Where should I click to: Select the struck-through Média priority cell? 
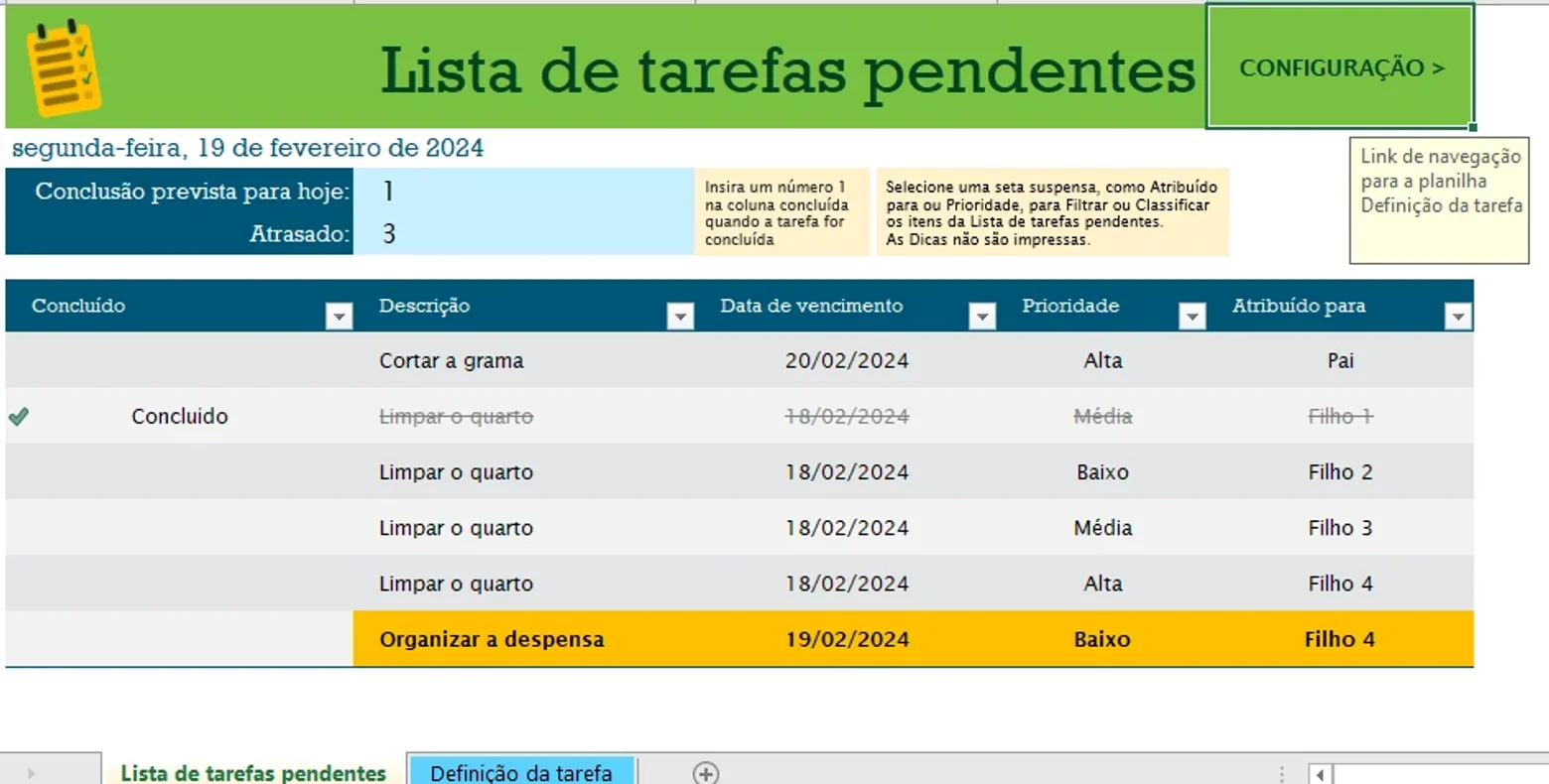(x=1102, y=416)
